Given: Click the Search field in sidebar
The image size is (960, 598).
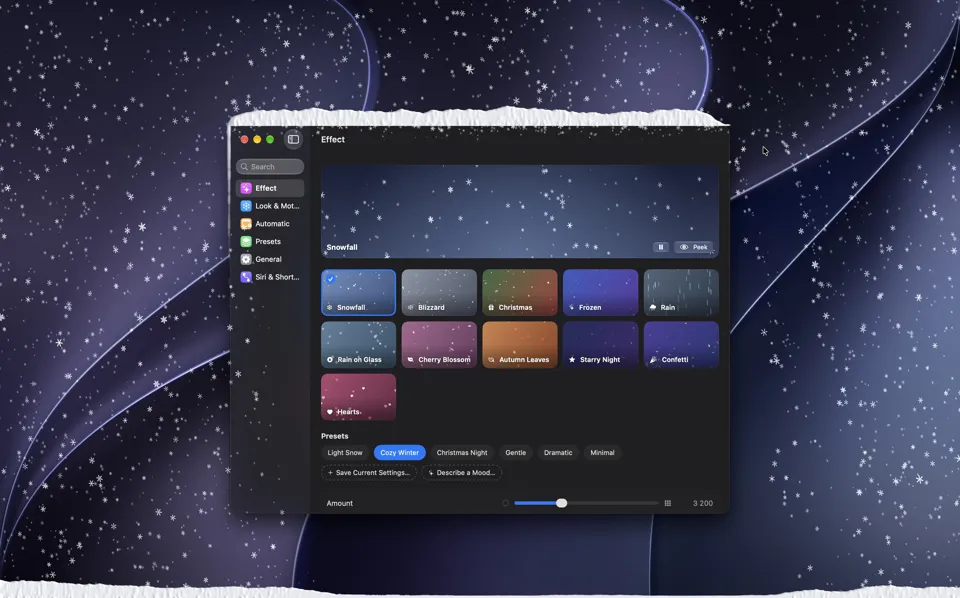Looking at the screenshot, I should point(270,166).
